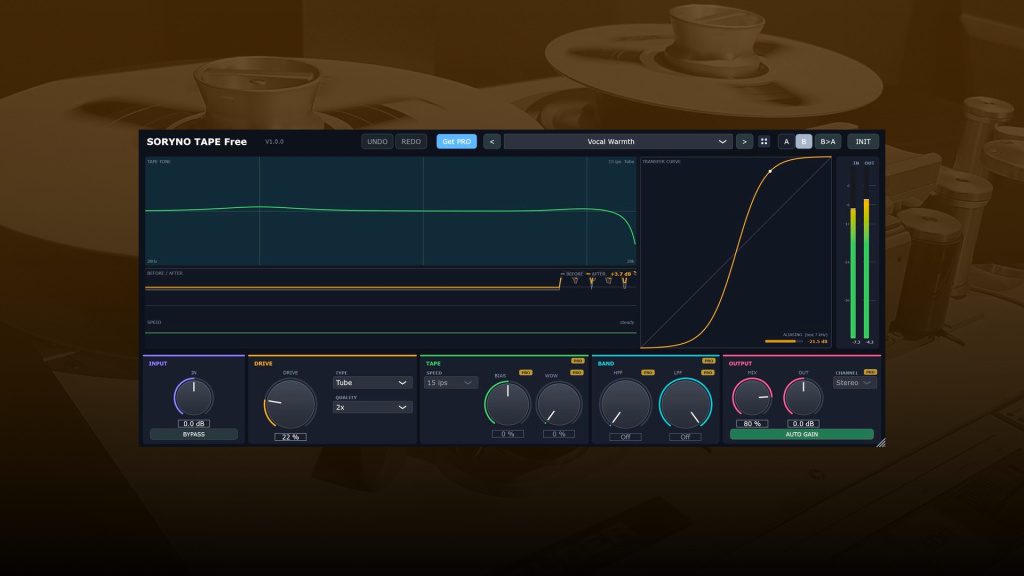Click the drive 22 % value field
This screenshot has width=1024, height=576.
290,437
